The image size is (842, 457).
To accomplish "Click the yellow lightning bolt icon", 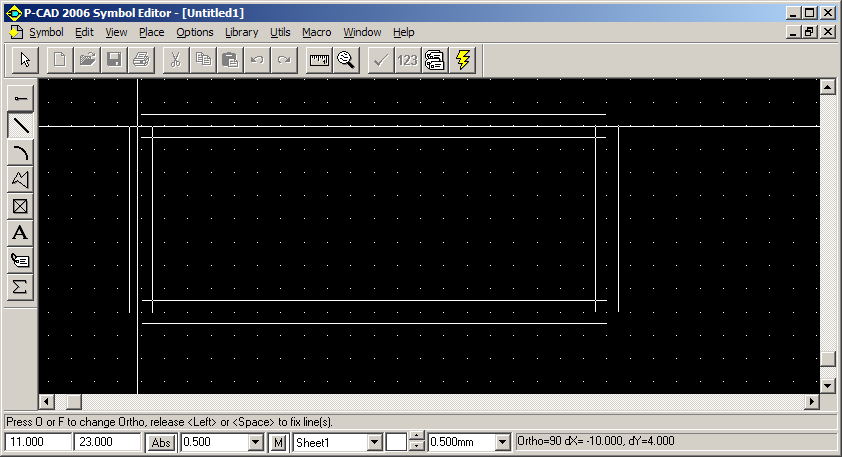I will tap(462, 60).
